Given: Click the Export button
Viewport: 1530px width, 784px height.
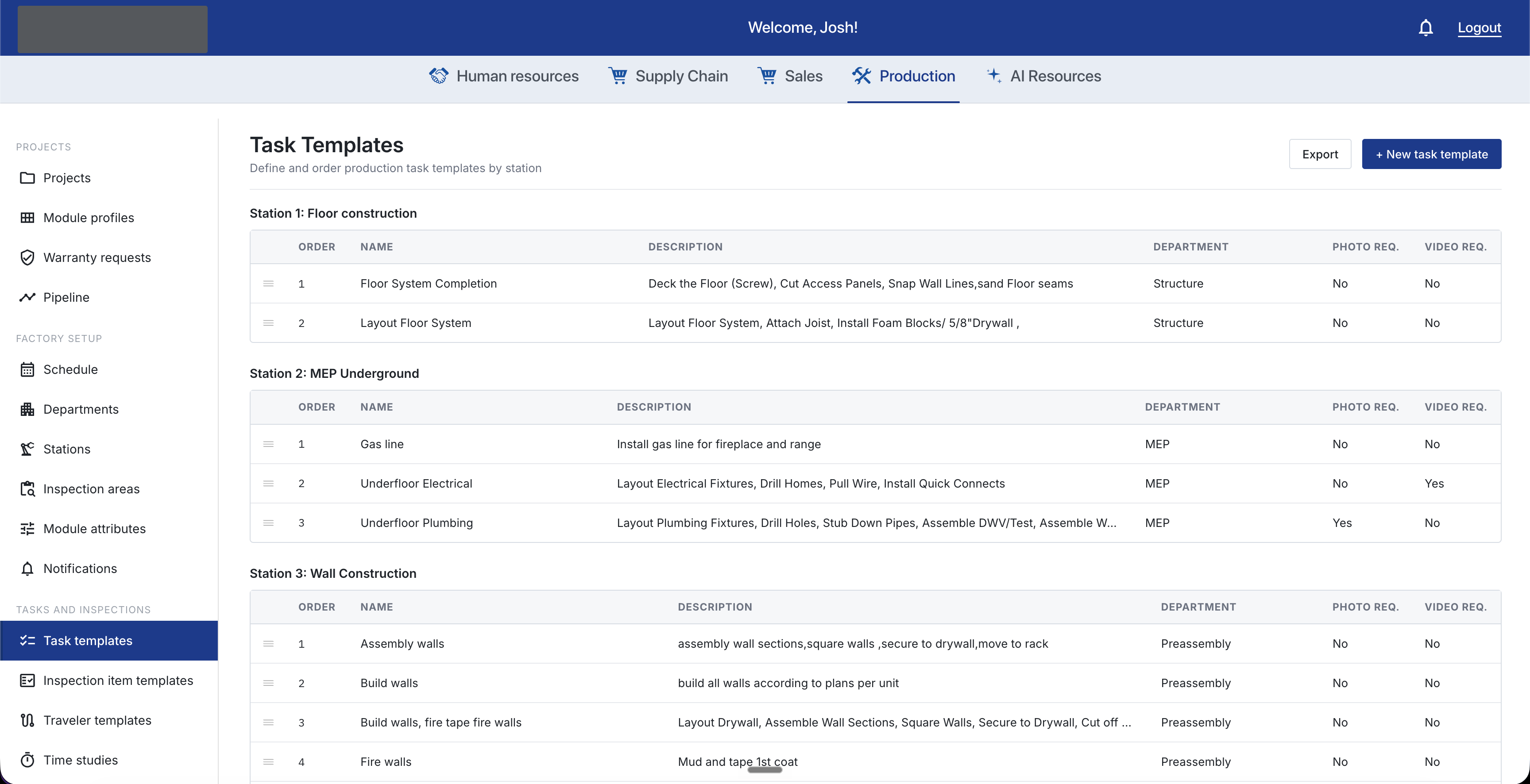Looking at the screenshot, I should (1320, 154).
